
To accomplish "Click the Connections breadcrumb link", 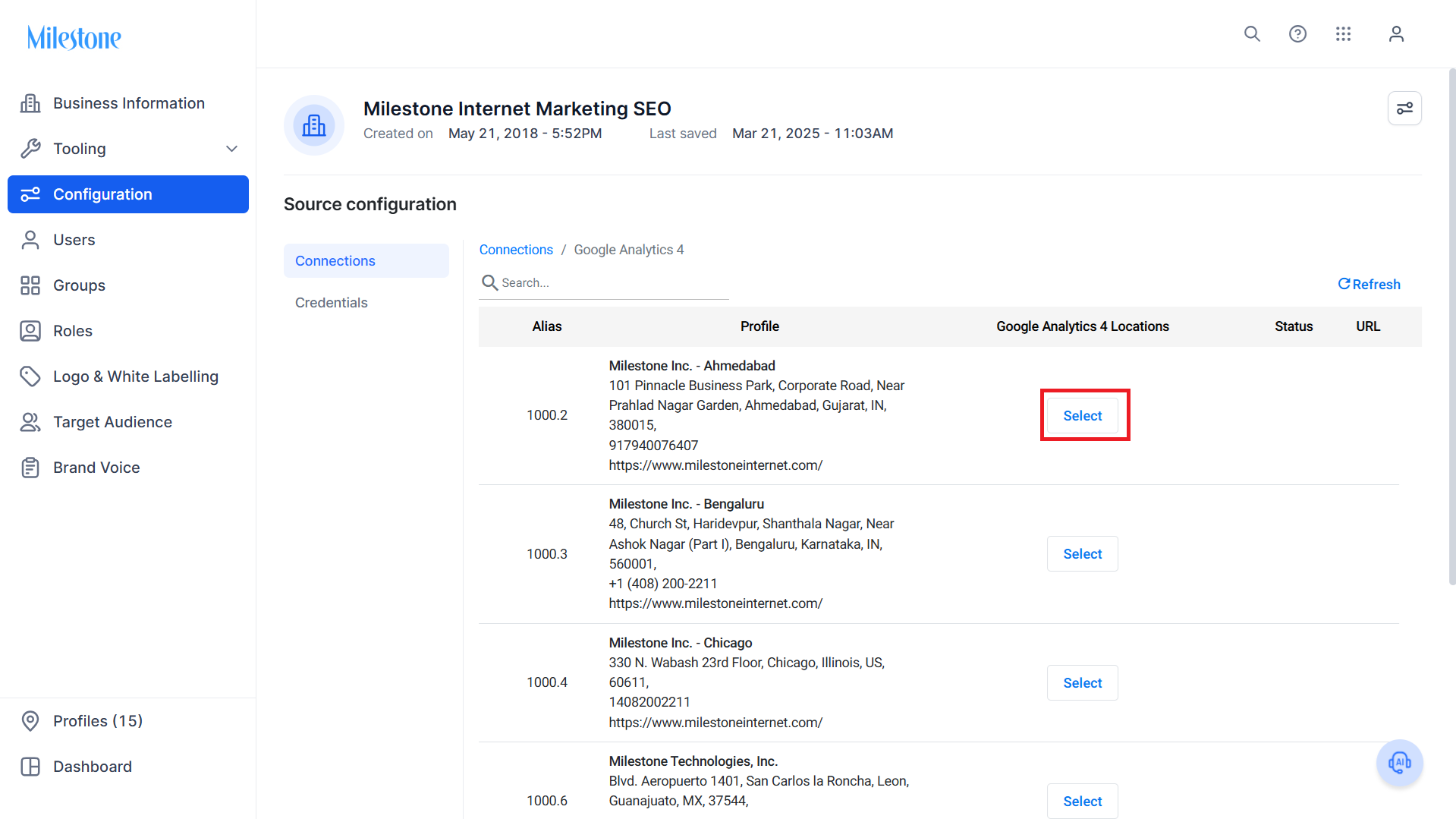I will 516,250.
